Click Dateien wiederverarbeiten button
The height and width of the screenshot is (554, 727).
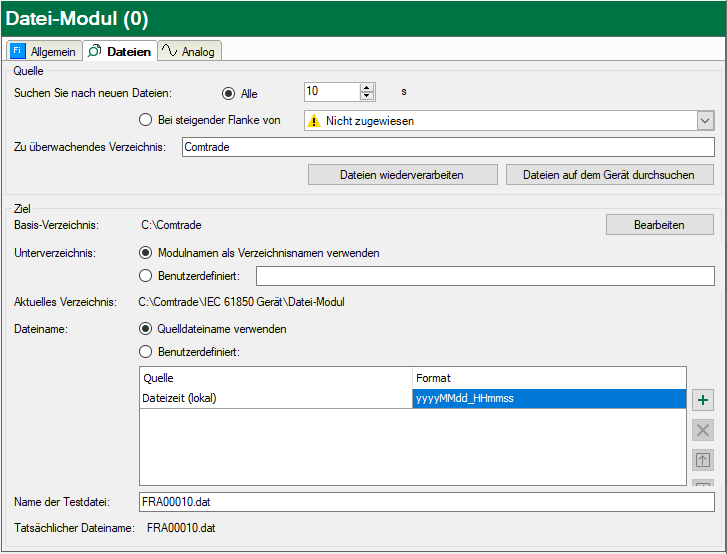pyautogui.click(x=402, y=175)
